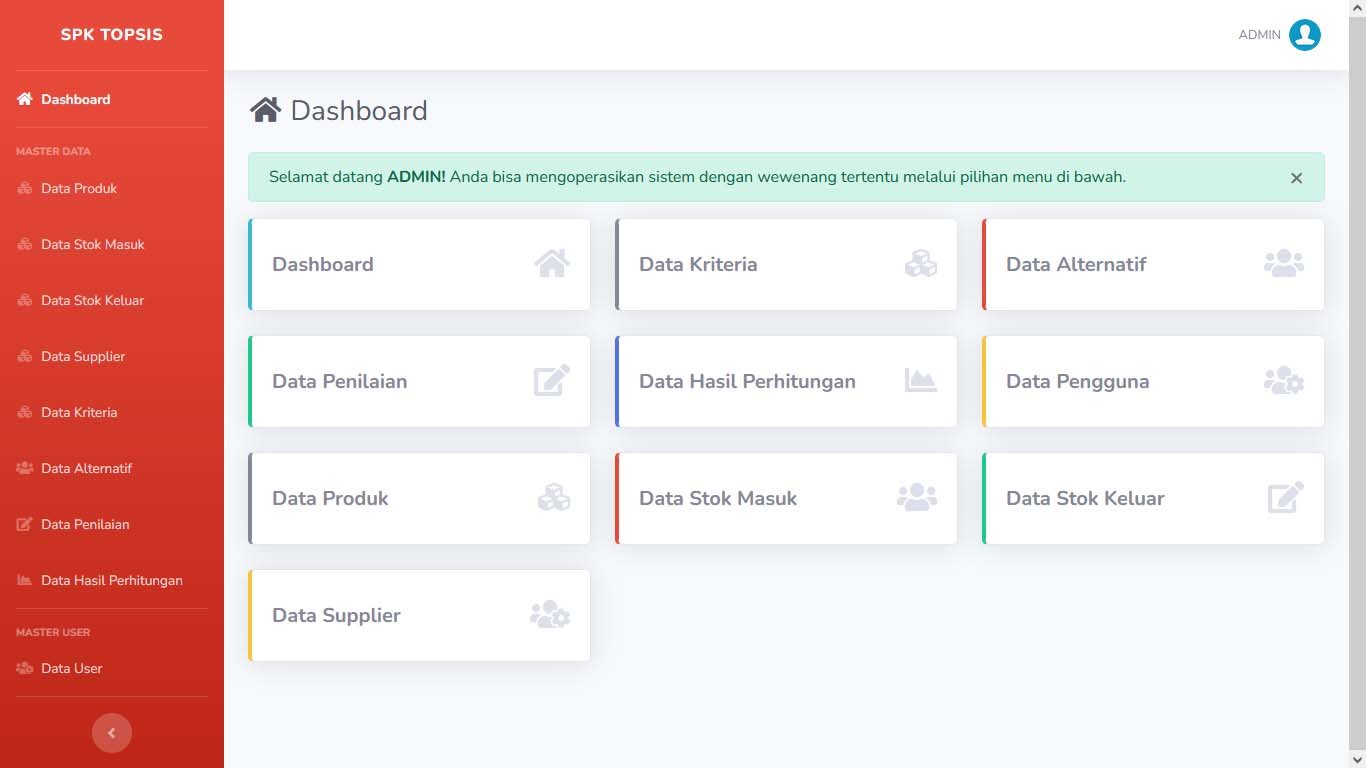Viewport: 1366px width, 768px height.
Task: Click the edit icon on Data Penilaian card
Action: pyautogui.click(x=552, y=381)
